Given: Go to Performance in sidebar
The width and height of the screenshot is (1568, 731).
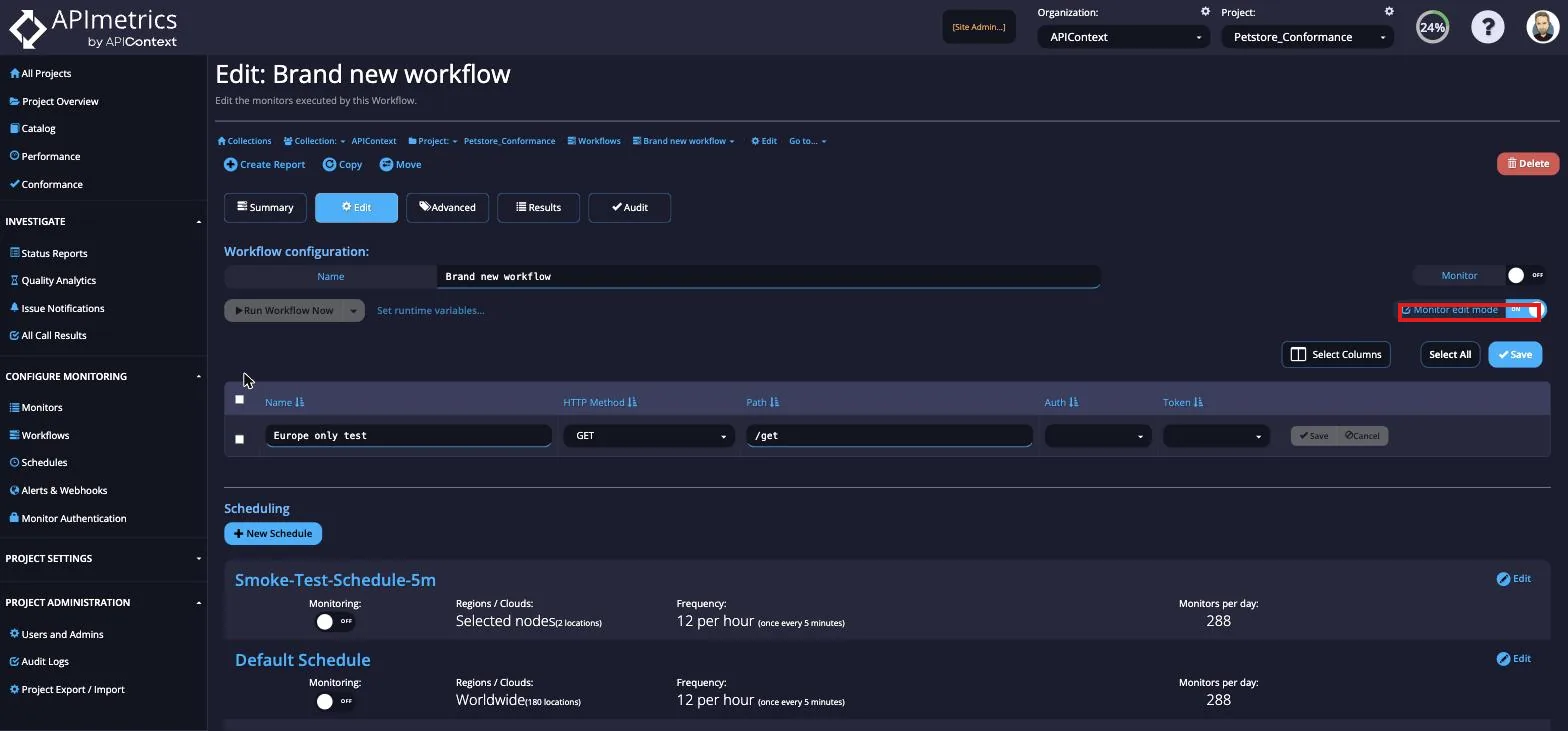Looking at the screenshot, I should point(44,156).
